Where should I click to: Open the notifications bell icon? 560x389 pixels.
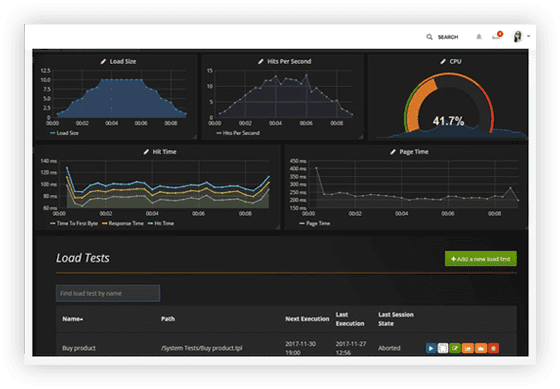[479, 37]
